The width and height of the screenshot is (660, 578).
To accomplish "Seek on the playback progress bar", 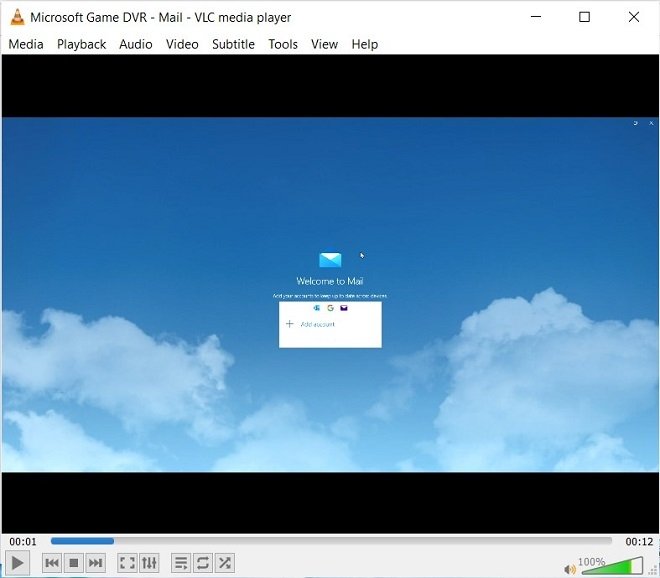I will click(331, 541).
